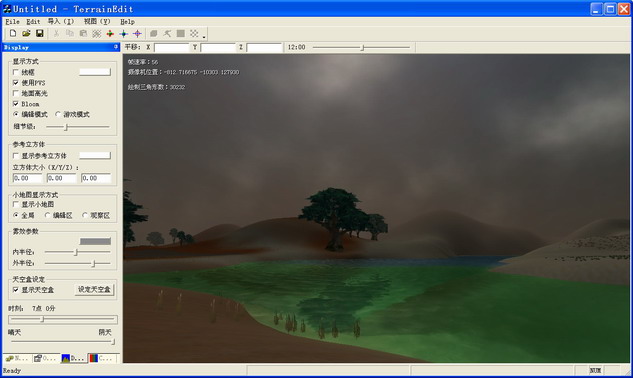Image resolution: width=633 pixels, height=378 pixels.
Task: Switch to the N... bottom panel tab
Action: pyautogui.click(x=17, y=358)
